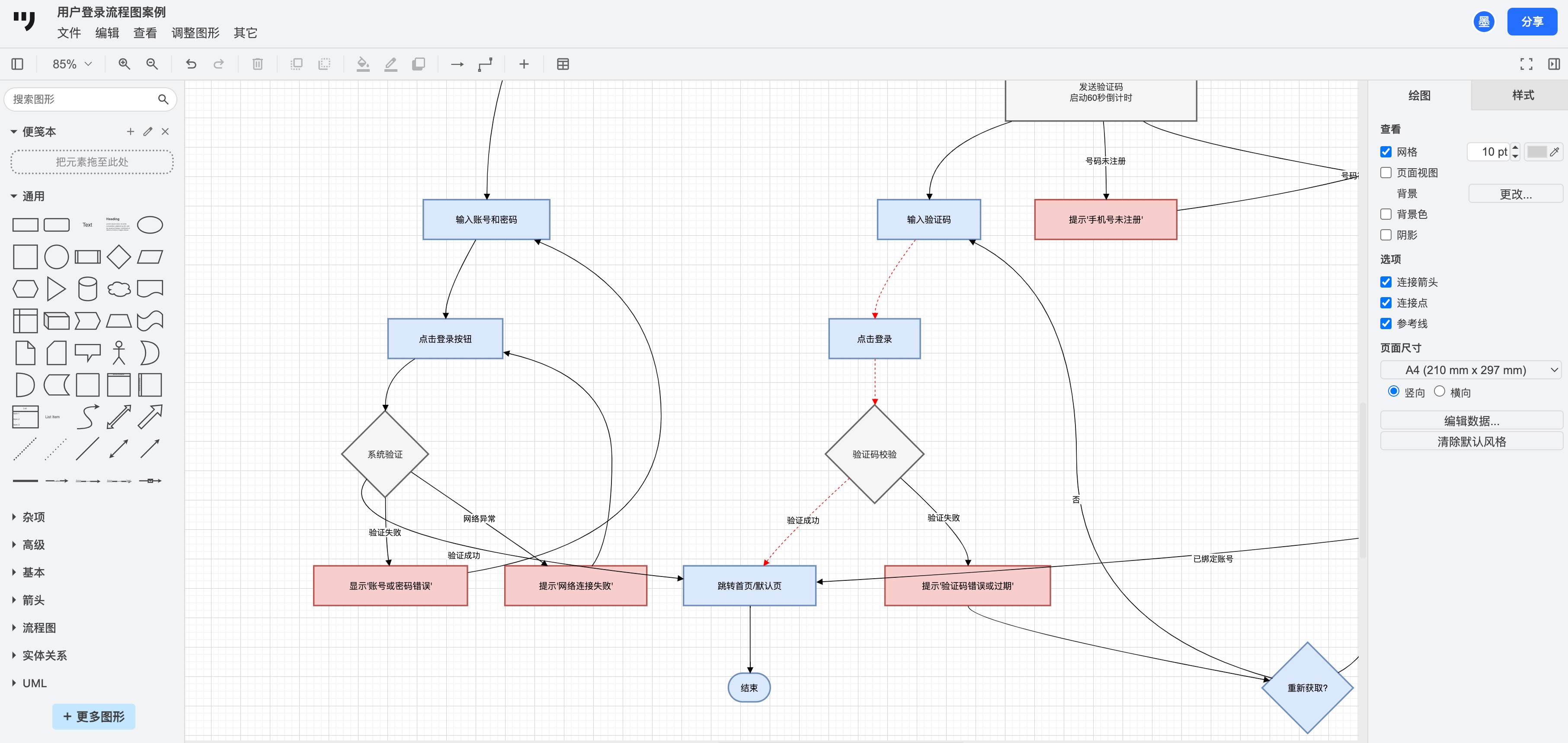Enter fullscreen mode
This screenshot has height=743, width=1568.
[x=1526, y=64]
